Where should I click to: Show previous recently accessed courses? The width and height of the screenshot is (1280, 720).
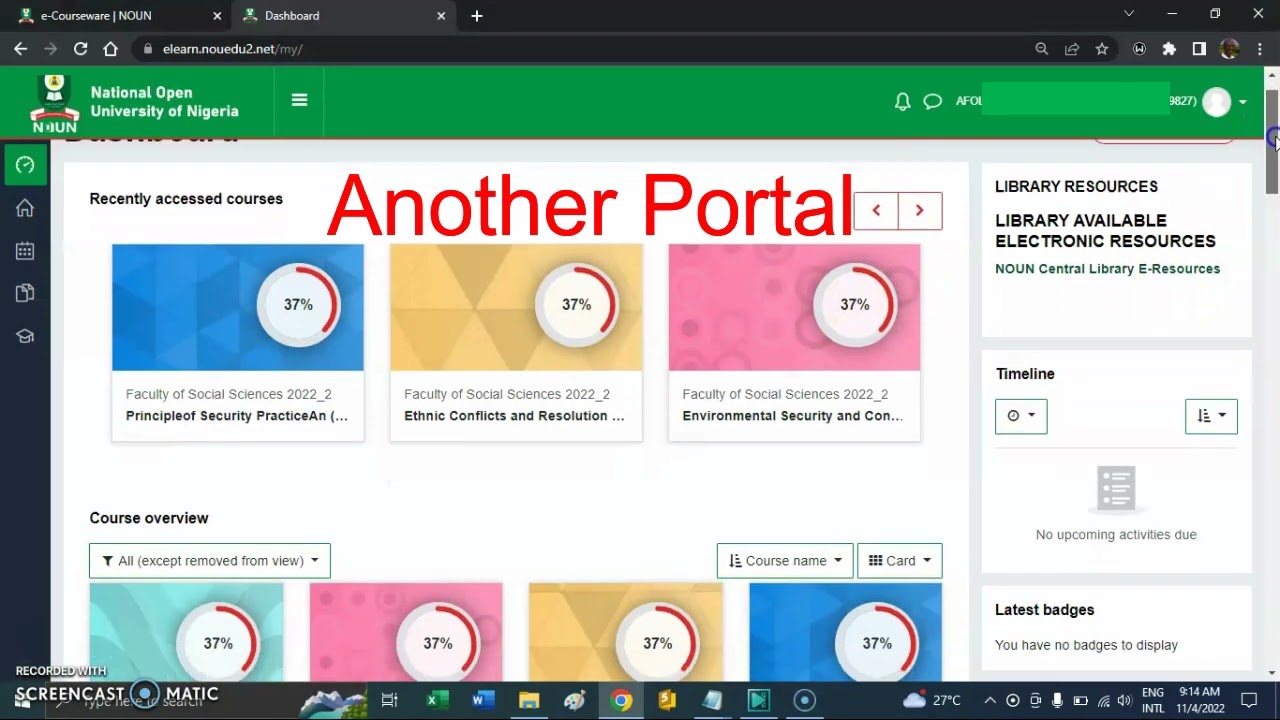pyautogui.click(x=876, y=211)
